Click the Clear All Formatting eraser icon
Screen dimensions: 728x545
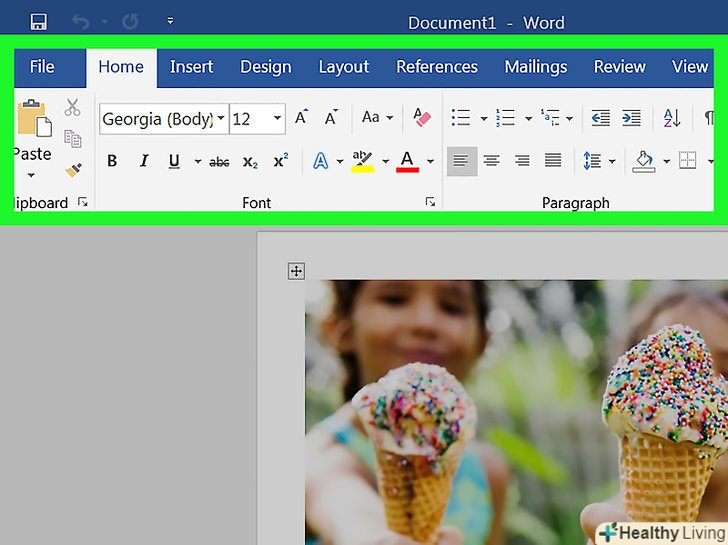(422, 118)
